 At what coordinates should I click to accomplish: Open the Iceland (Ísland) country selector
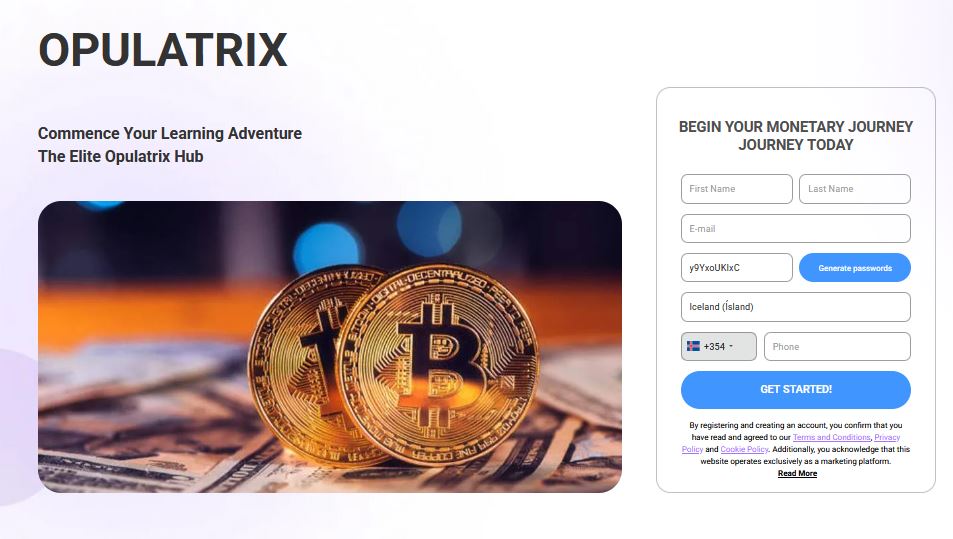pyautogui.click(x=796, y=307)
